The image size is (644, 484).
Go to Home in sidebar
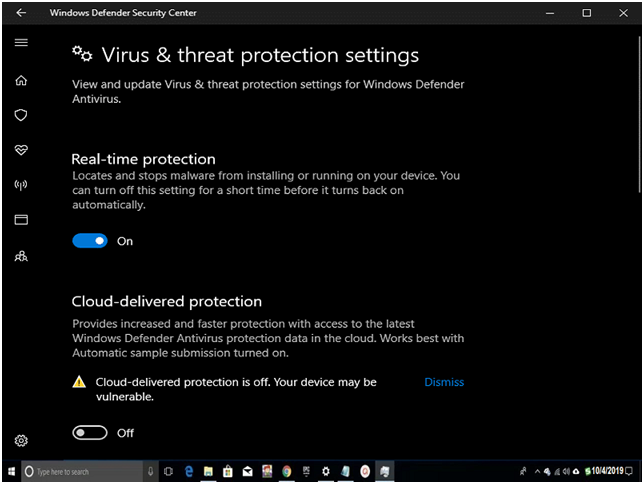point(21,80)
